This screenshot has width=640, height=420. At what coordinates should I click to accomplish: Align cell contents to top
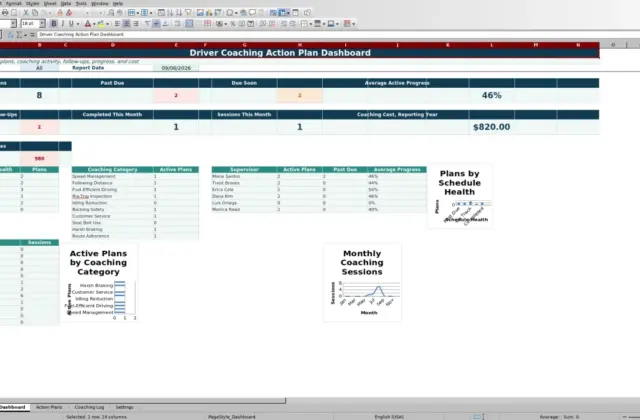[147, 24]
